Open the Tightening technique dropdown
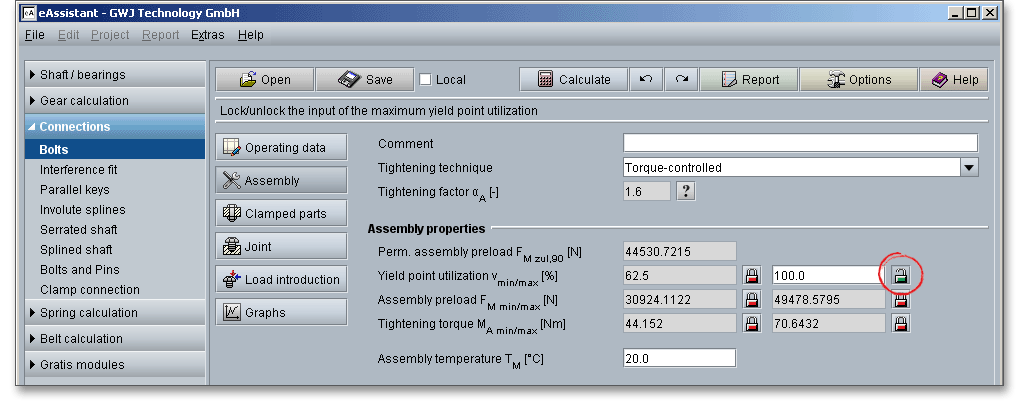Viewport: 1019px width, 401px height. click(x=968, y=168)
